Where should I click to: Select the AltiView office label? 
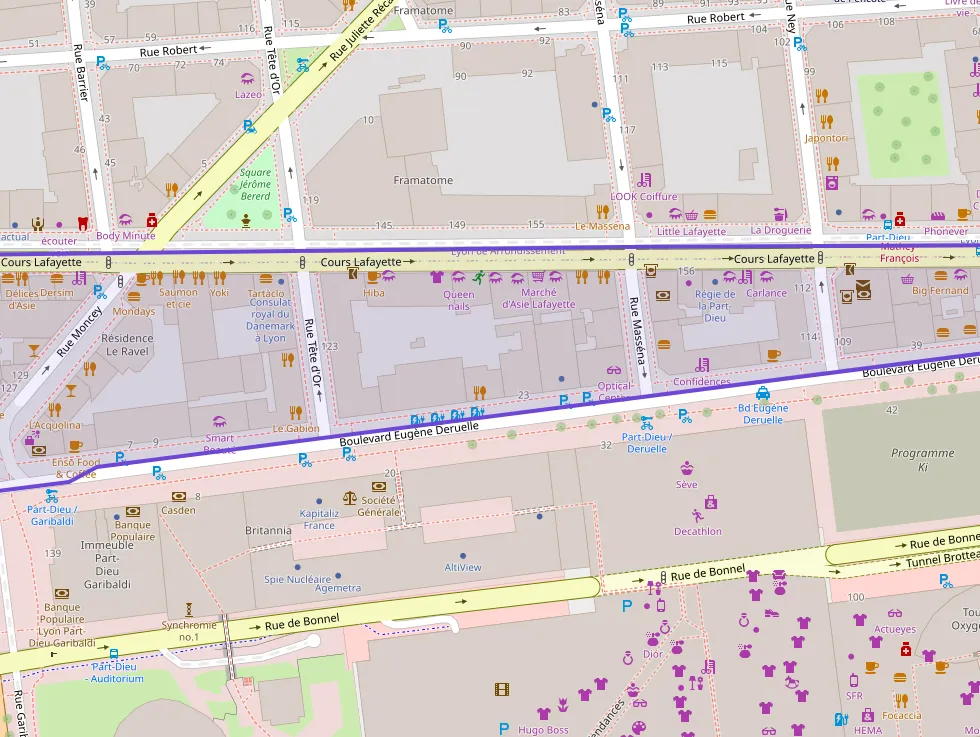click(463, 567)
